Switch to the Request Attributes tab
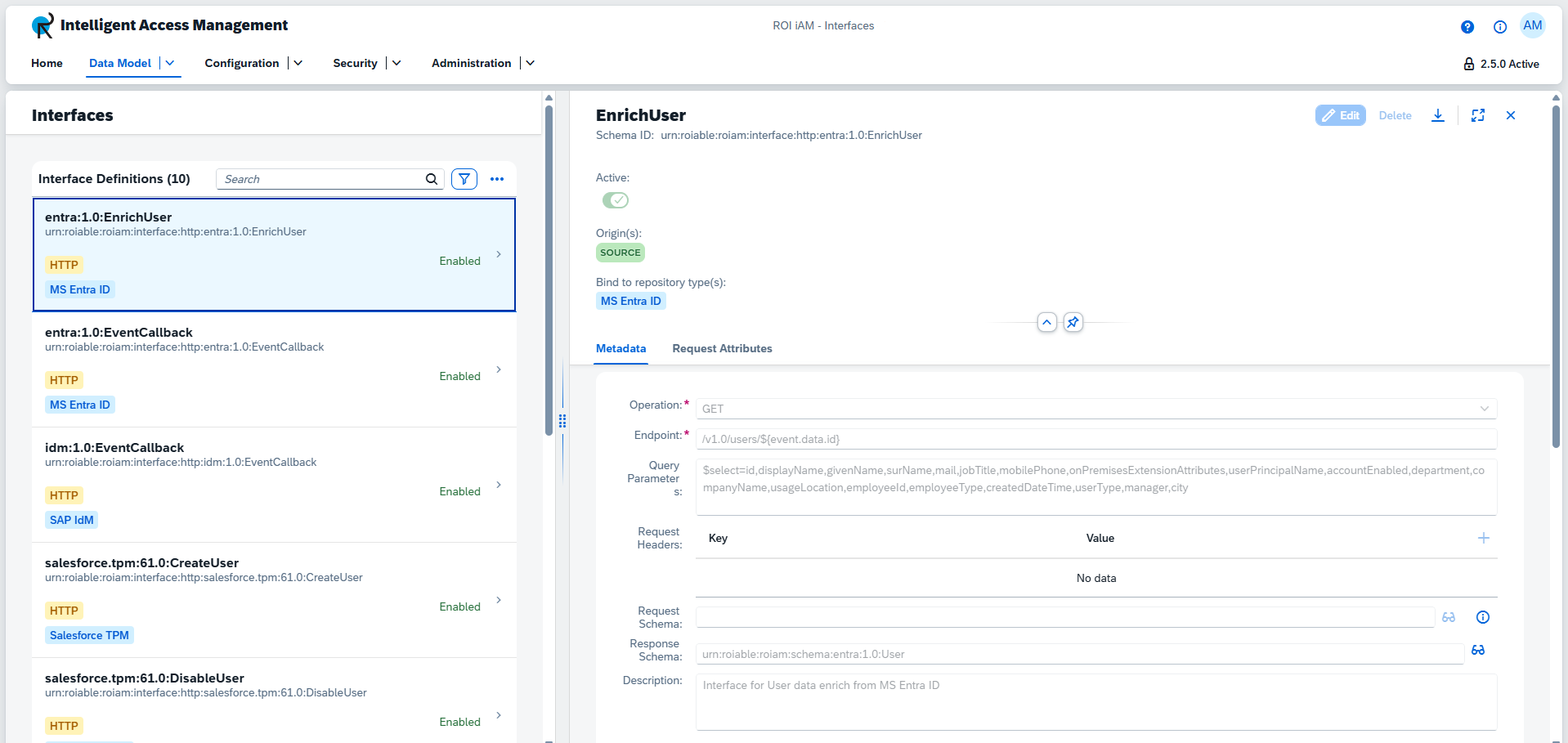 pyautogui.click(x=722, y=349)
